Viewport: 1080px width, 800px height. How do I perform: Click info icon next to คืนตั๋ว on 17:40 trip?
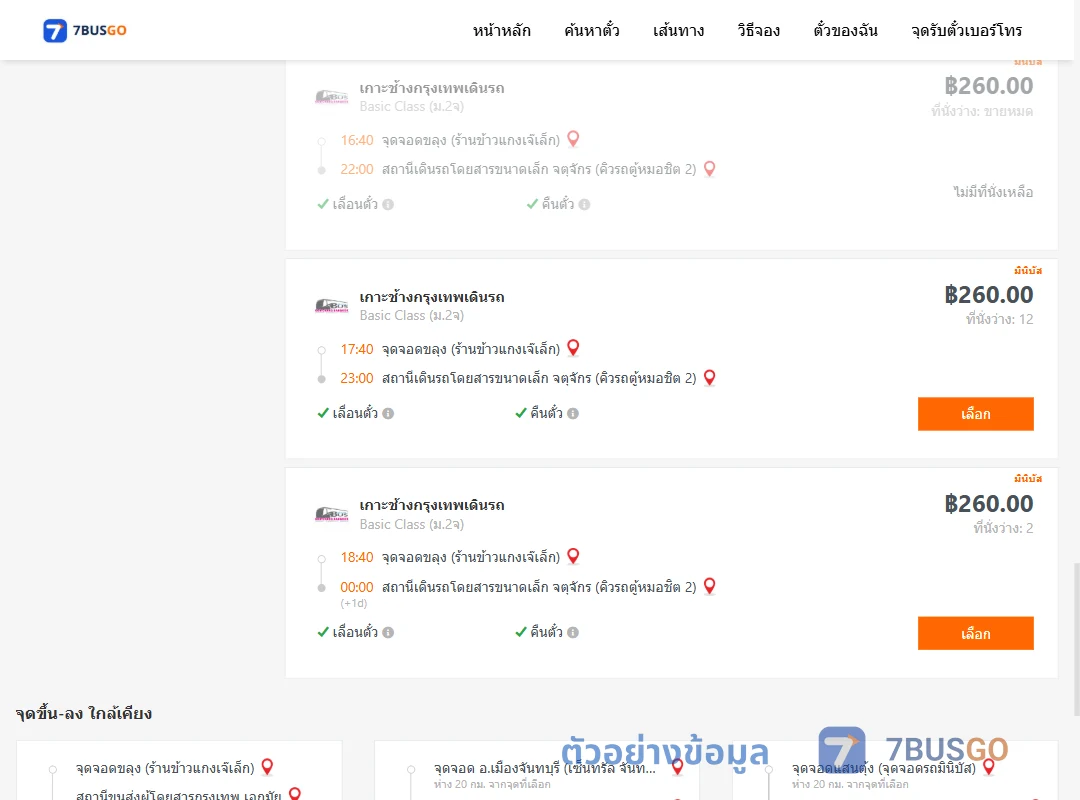point(573,413)
